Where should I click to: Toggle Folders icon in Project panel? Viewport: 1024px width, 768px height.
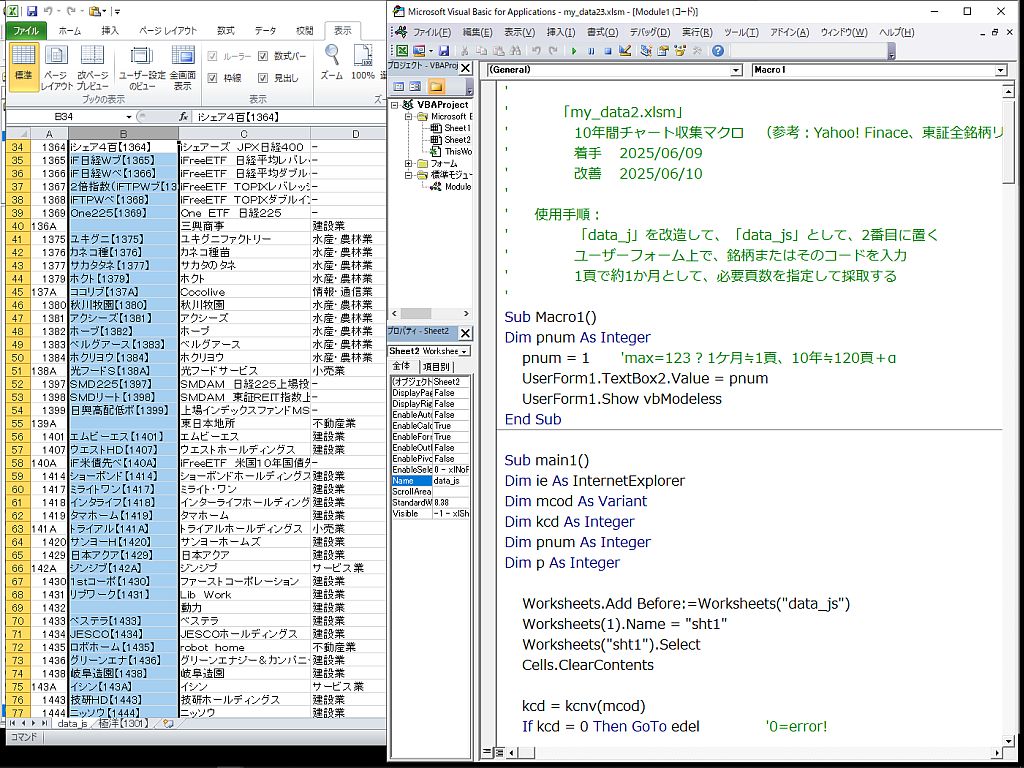click(x=436, y=86)
